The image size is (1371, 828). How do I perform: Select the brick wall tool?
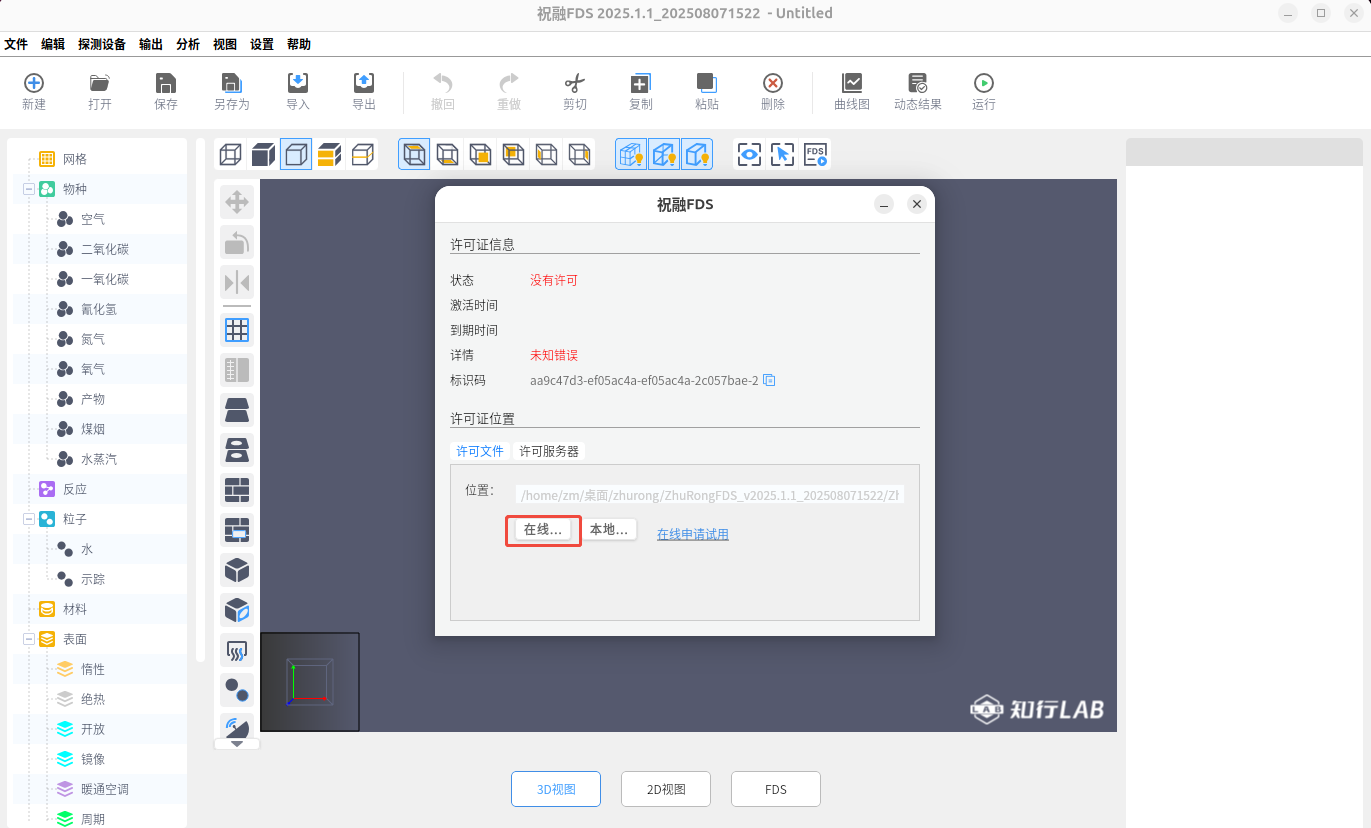point(237,489)
